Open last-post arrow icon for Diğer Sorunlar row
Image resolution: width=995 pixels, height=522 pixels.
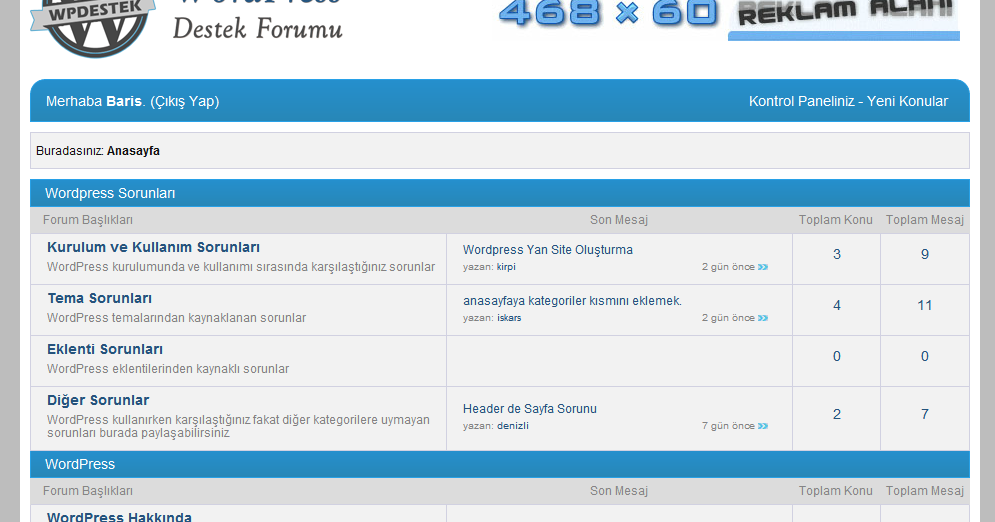(x=763, y=426)
